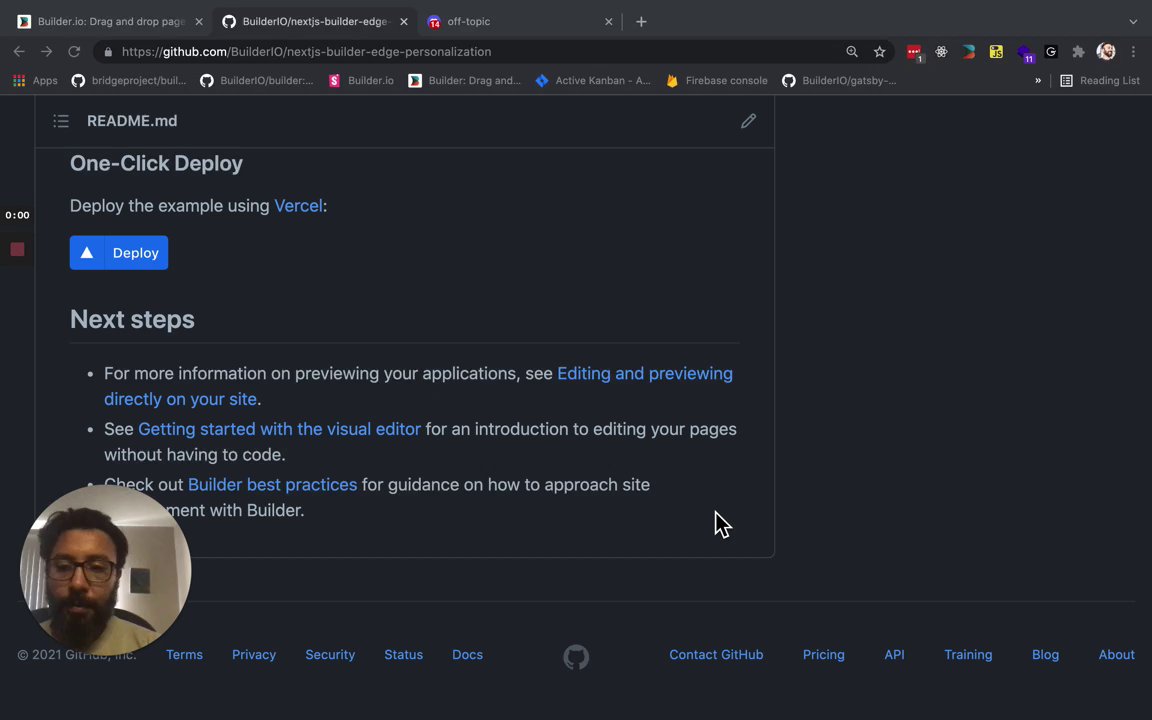This screenshot has width=1152, height=720.
Task: Open the Builder.io bookmark with pink icon
Action: [x=361, y=81]
